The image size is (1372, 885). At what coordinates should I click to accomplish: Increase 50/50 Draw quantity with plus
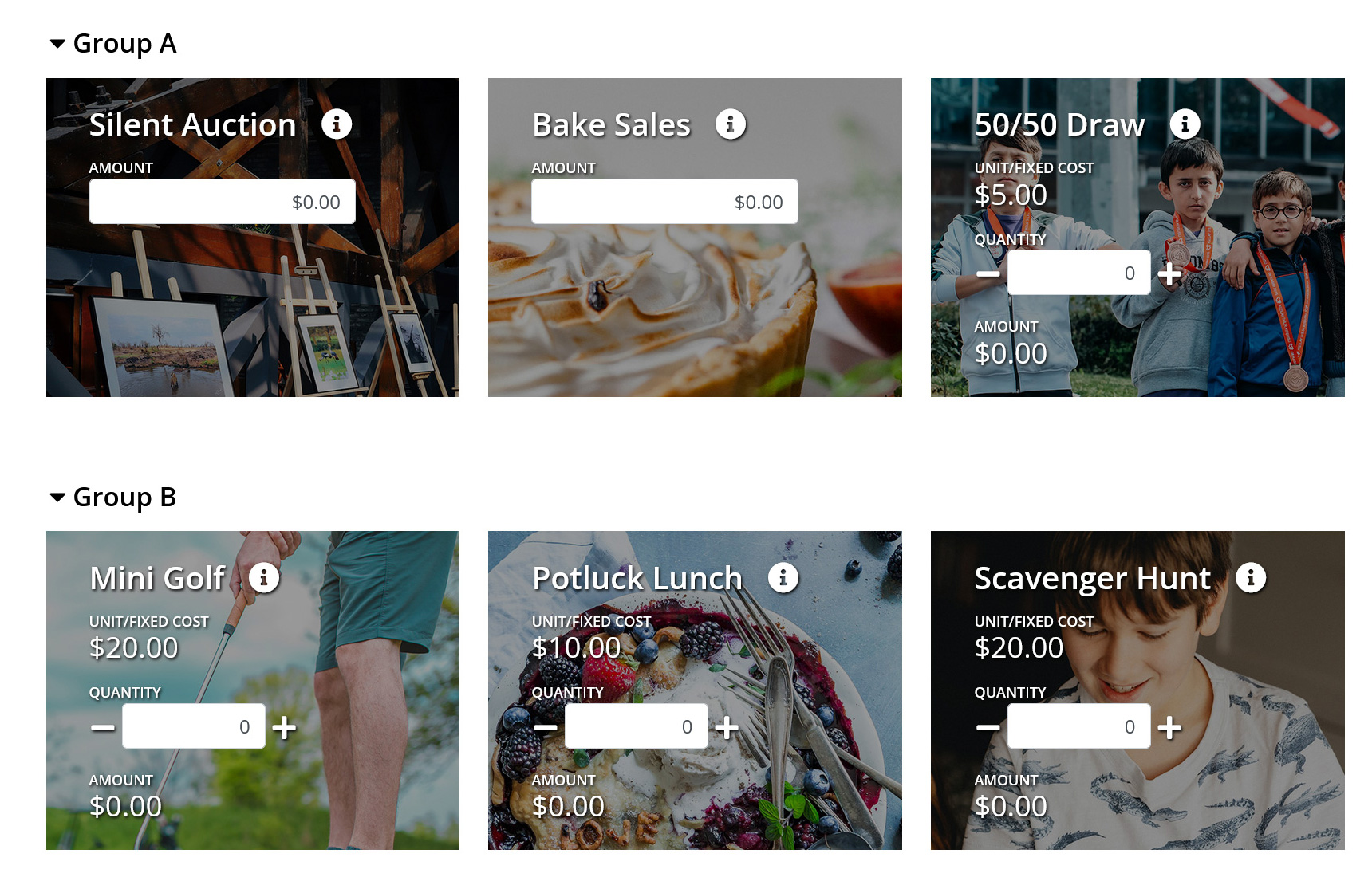(x=1169, y=273)
